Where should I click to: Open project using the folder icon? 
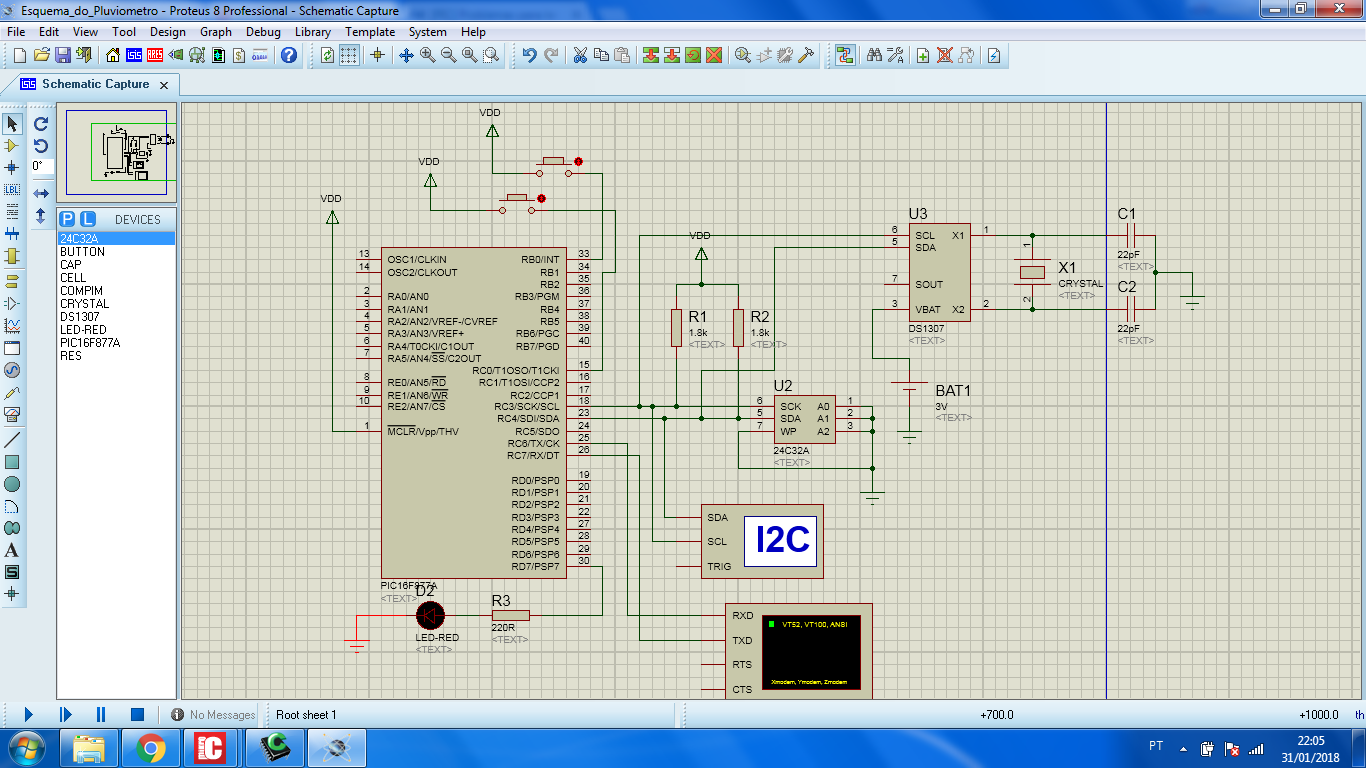pos(42,55)
